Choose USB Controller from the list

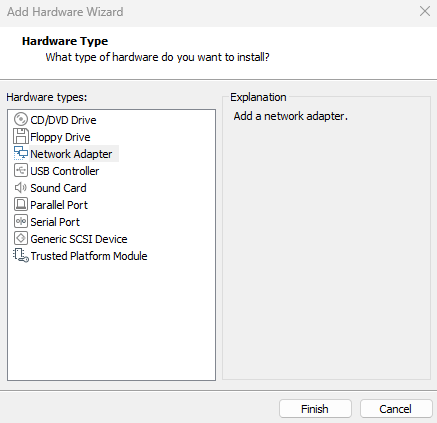click(65, 171)
